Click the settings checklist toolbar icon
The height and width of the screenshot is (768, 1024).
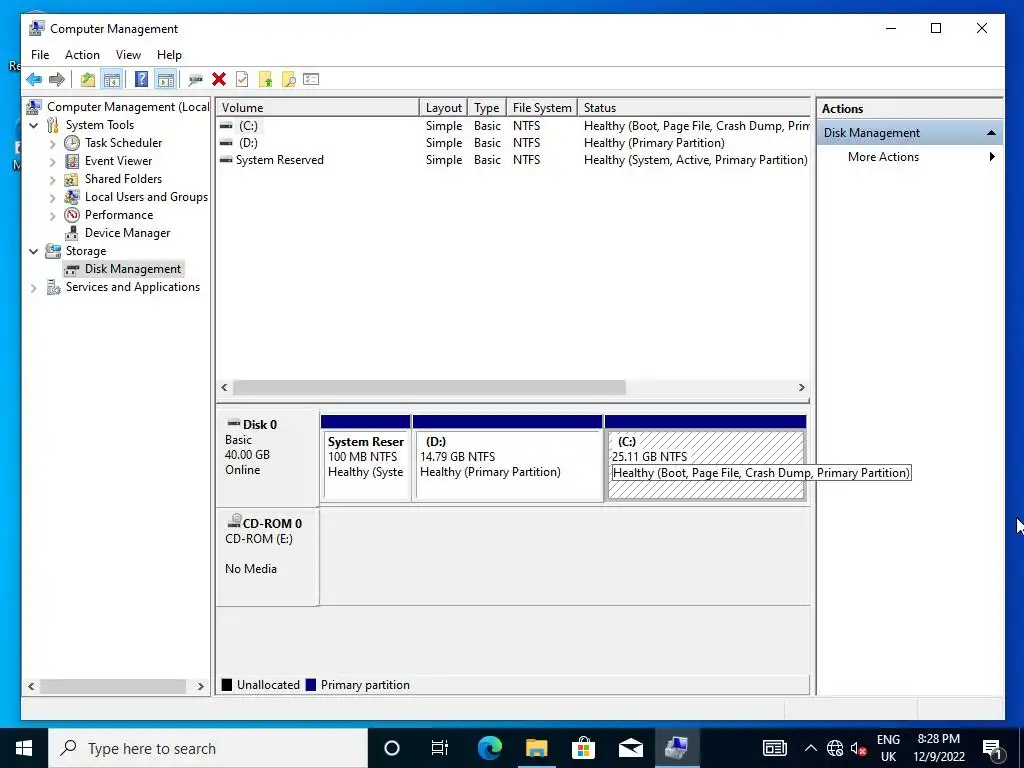tap(312, 80)
